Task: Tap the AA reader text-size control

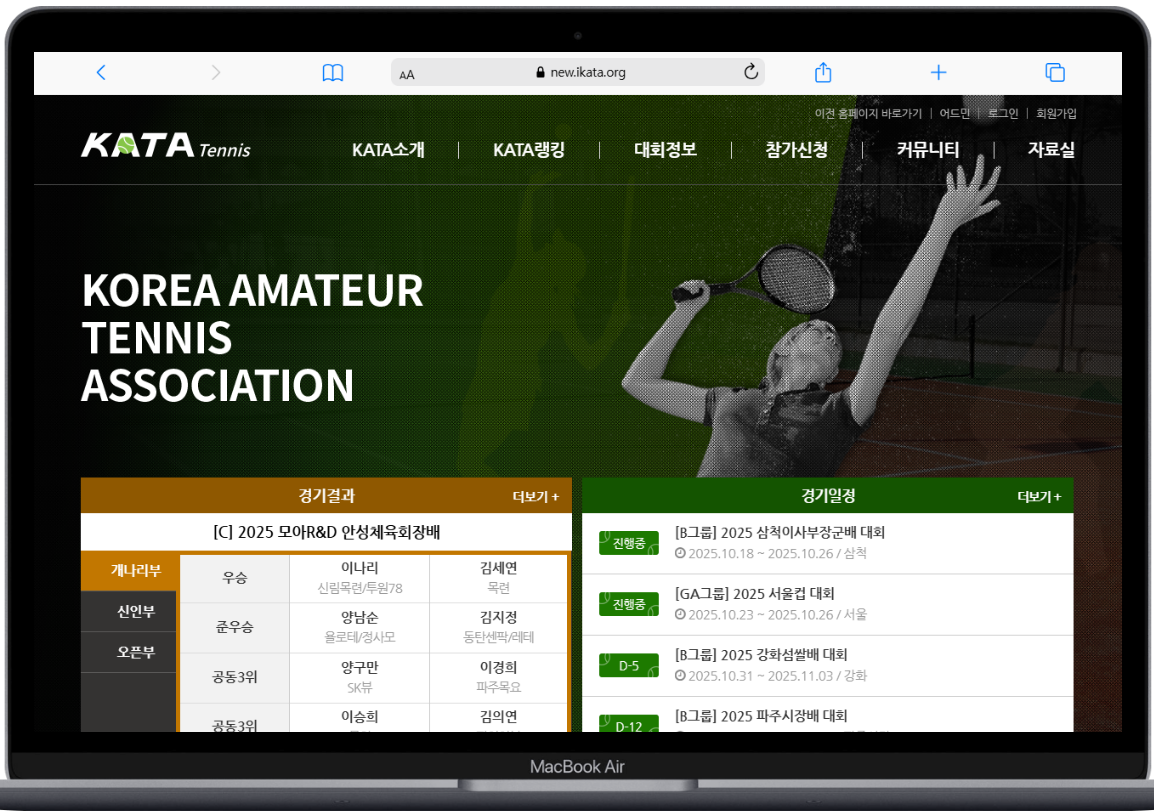Action: click(x=407, y=74)
